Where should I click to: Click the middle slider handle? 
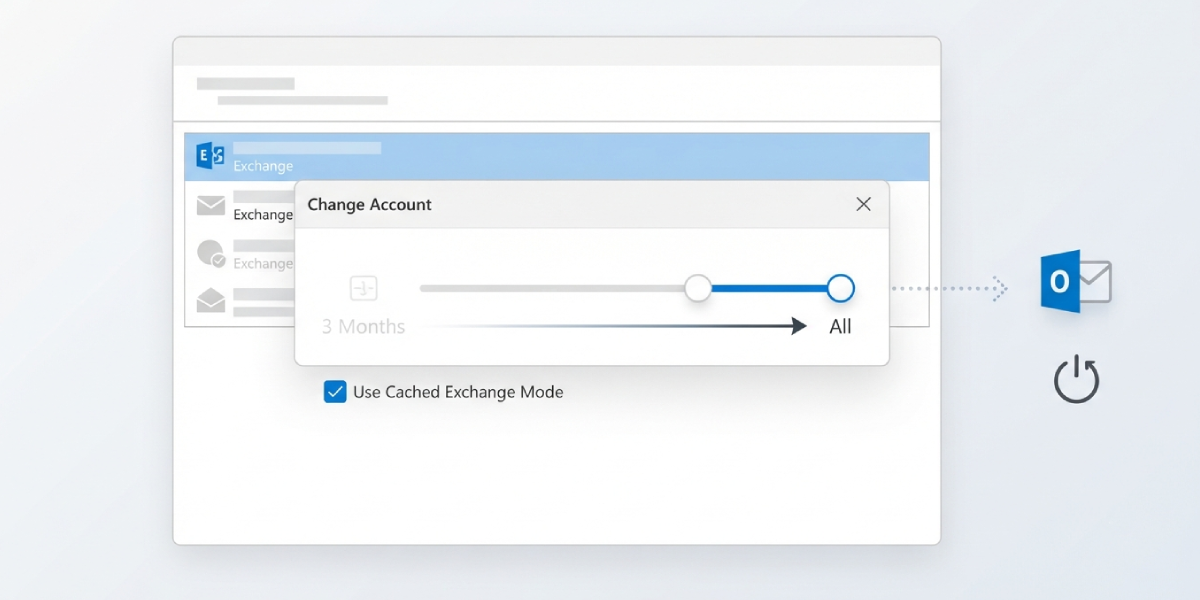coord(698,288)
